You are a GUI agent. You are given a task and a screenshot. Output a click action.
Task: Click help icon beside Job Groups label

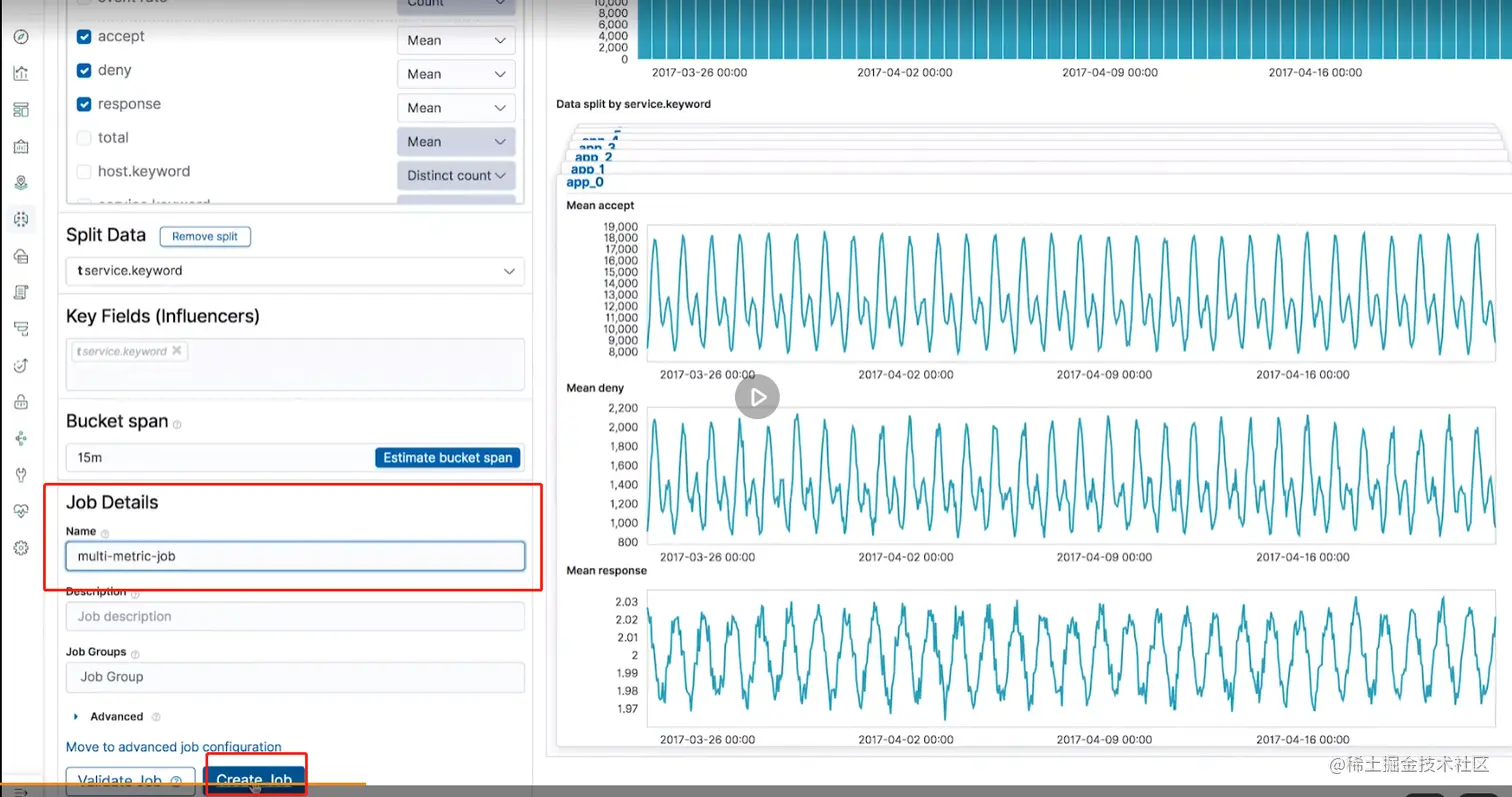pyautogui.click(x=135, y=653)
